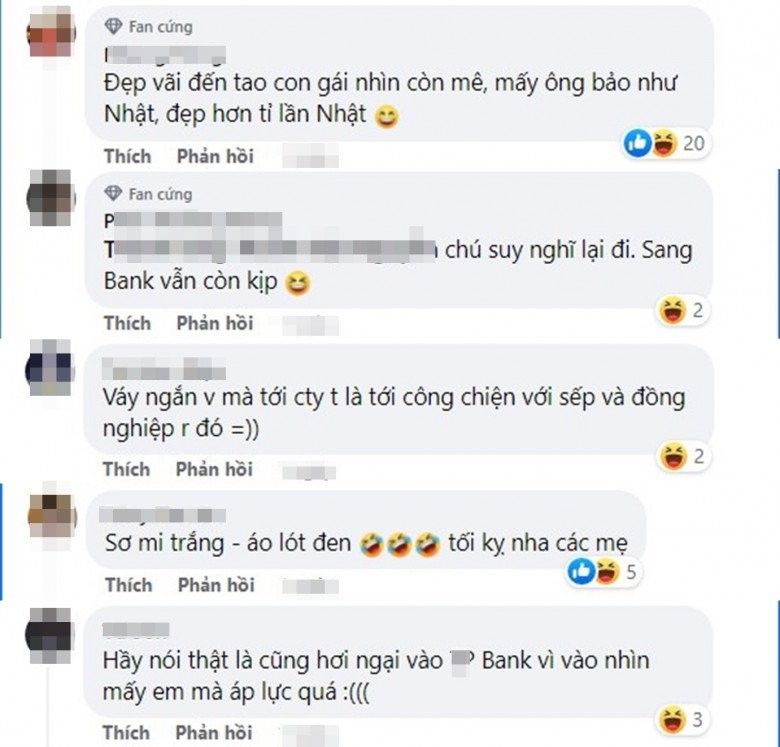This screenshot has width=780, height=747.
Task: Click Thích under the Váy ngắn comment
Action: tap(126, 469)
